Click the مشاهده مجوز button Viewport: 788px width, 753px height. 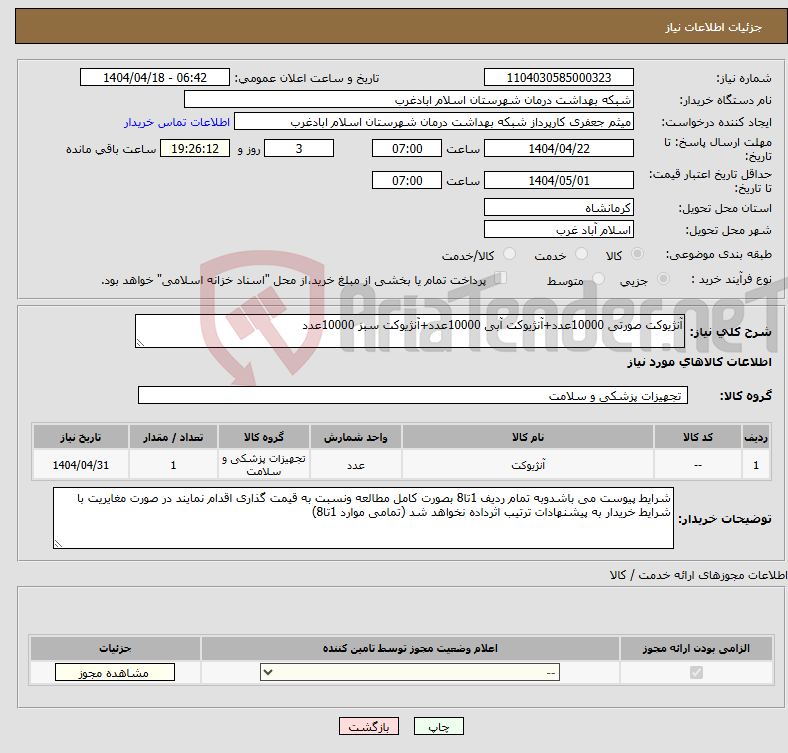point(115,673)
